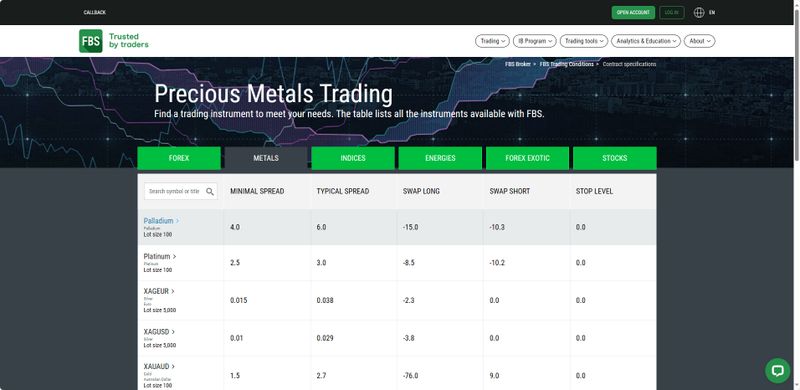Screen dimensions: 800x390
Task: Click Platinum swap short value -10.2
Action: [497, 263]
